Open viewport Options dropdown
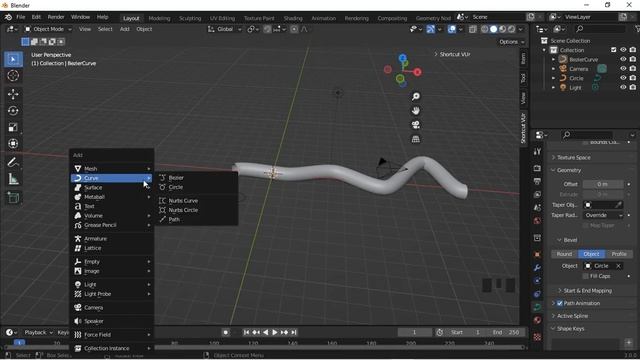This screenshot has height=360, width=640. coord(511,42)
